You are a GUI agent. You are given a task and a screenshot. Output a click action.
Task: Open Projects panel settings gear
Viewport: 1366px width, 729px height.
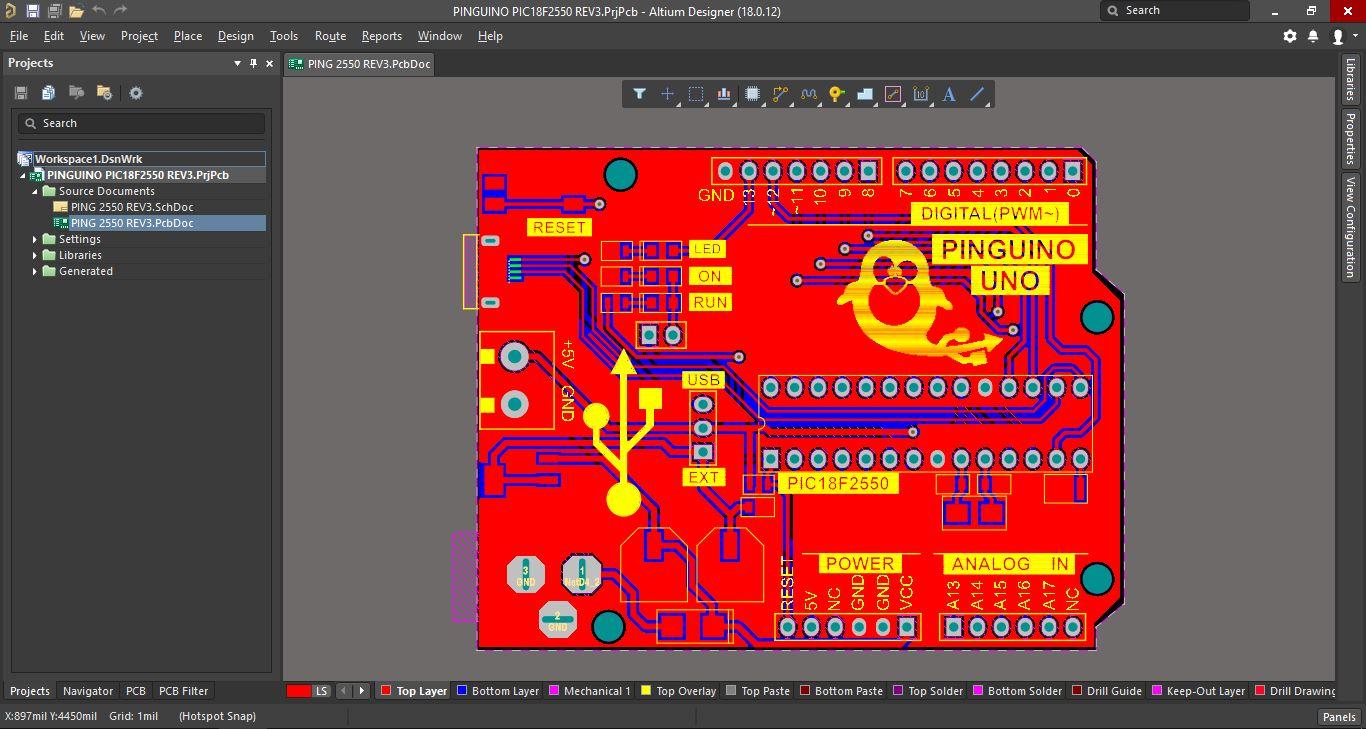click(x=136, y=93)
